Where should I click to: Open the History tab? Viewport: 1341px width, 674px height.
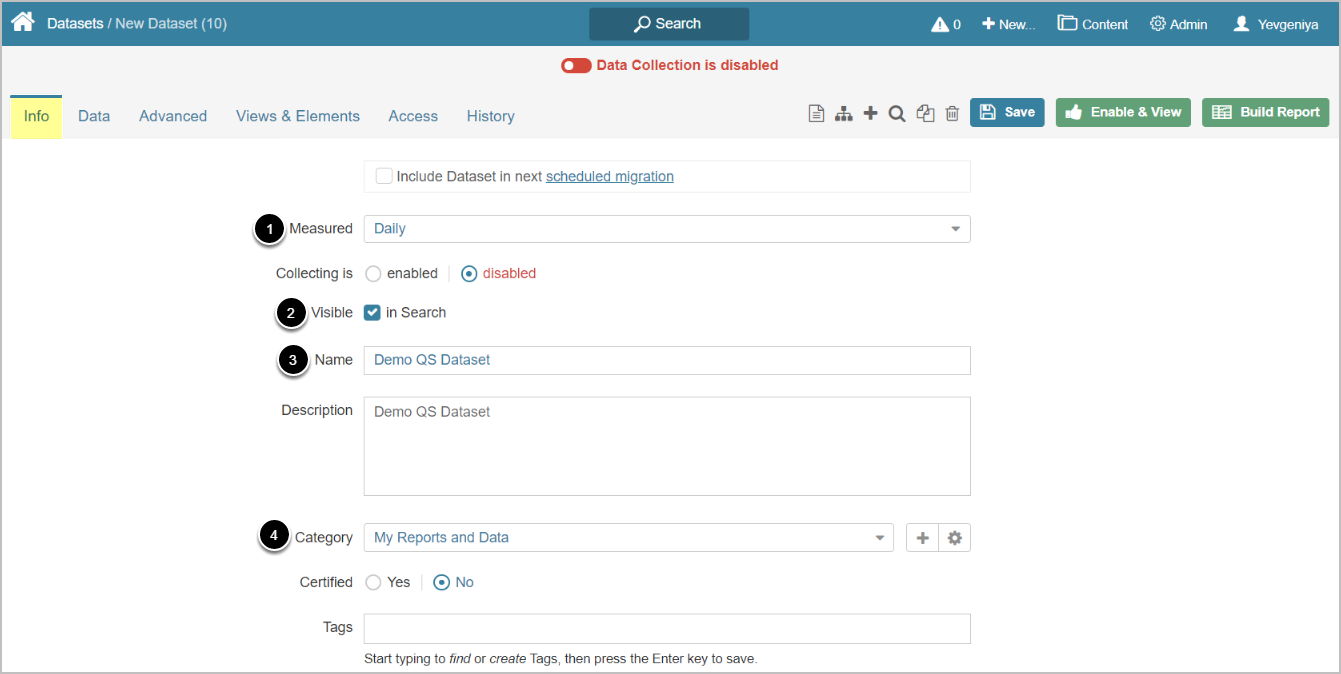(490, 117)
